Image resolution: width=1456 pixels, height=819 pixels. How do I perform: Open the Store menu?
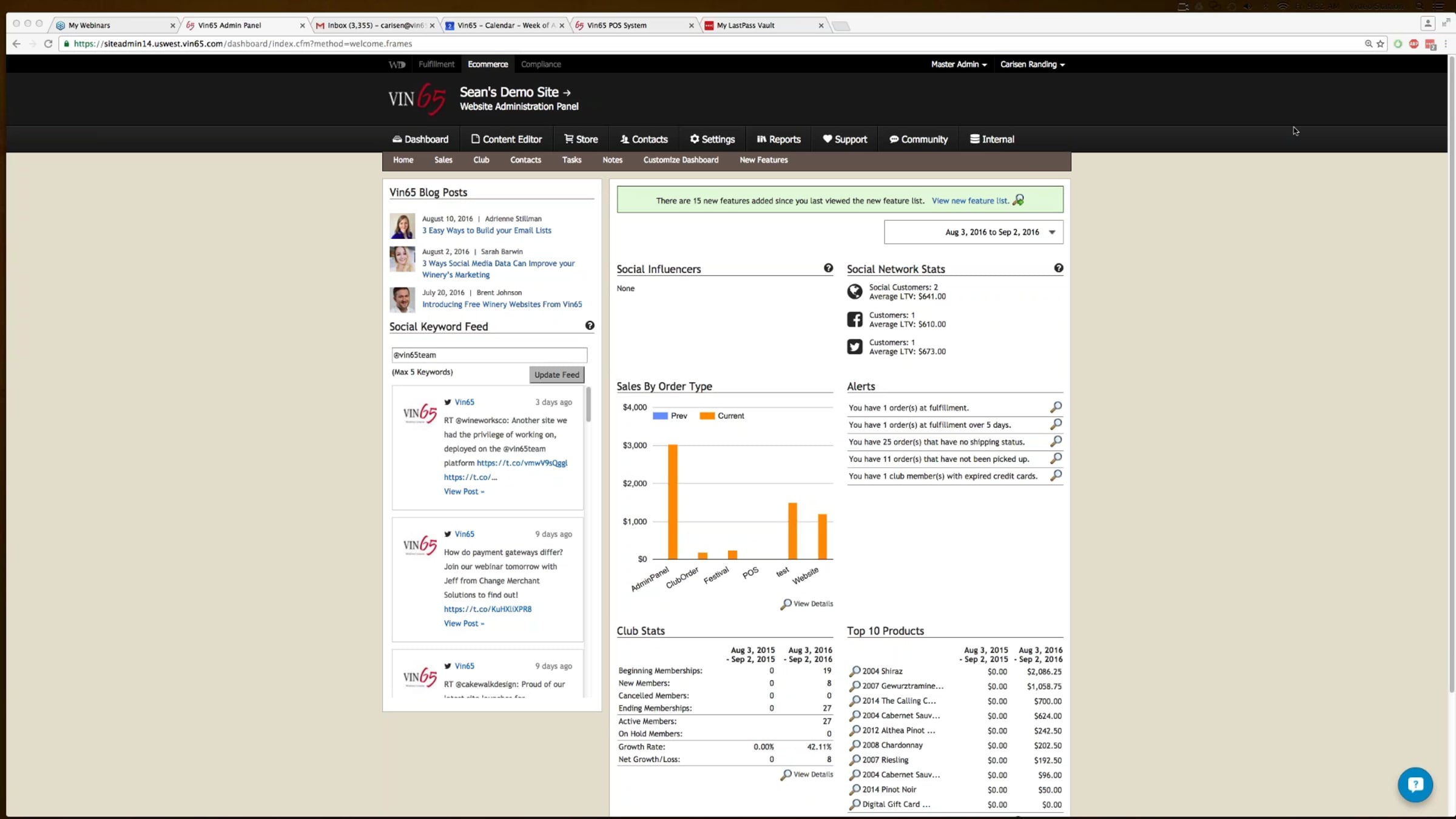(x=581, y=139)
